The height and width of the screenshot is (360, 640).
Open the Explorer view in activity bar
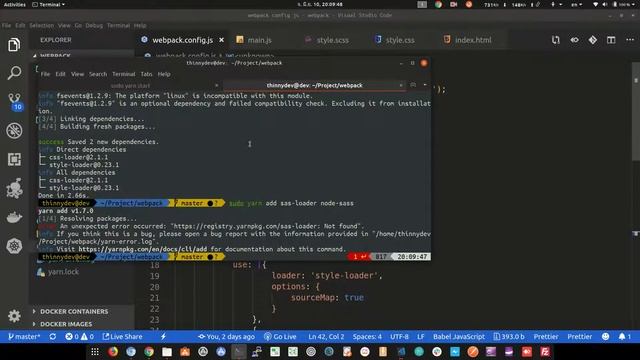coord(14,44)
